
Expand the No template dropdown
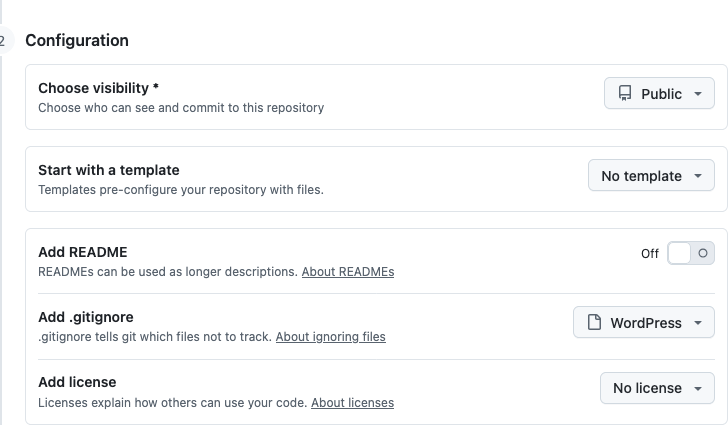(651, 176)
